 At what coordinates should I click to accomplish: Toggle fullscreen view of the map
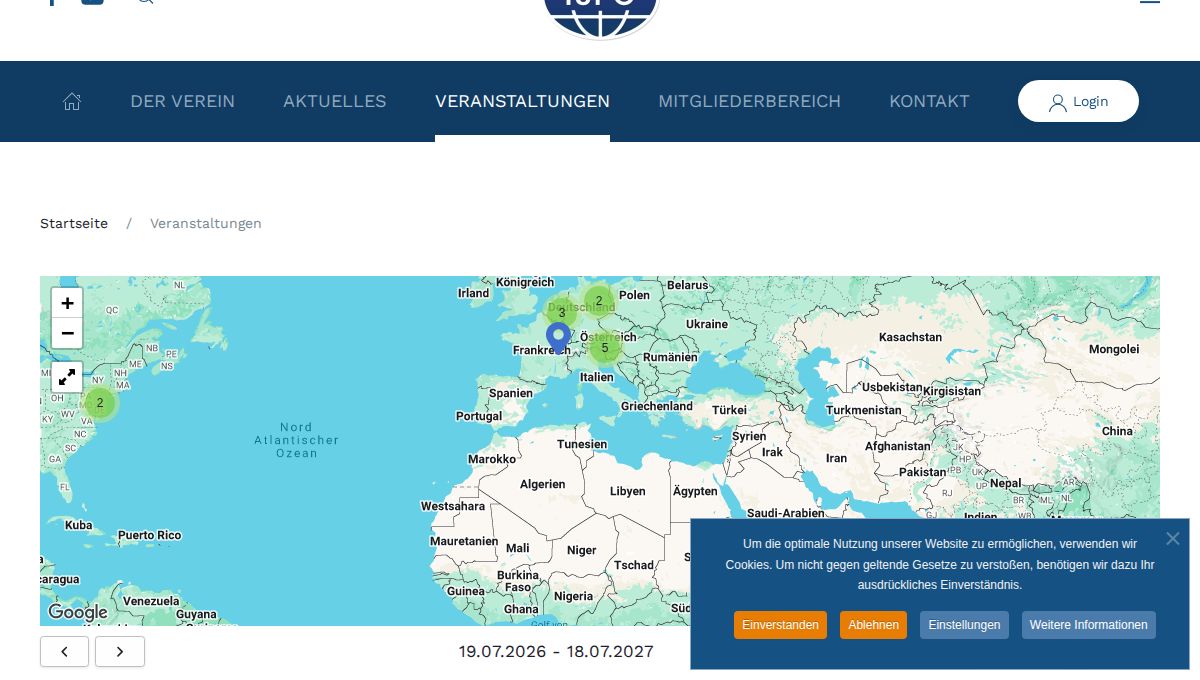[x=67, y=377]
